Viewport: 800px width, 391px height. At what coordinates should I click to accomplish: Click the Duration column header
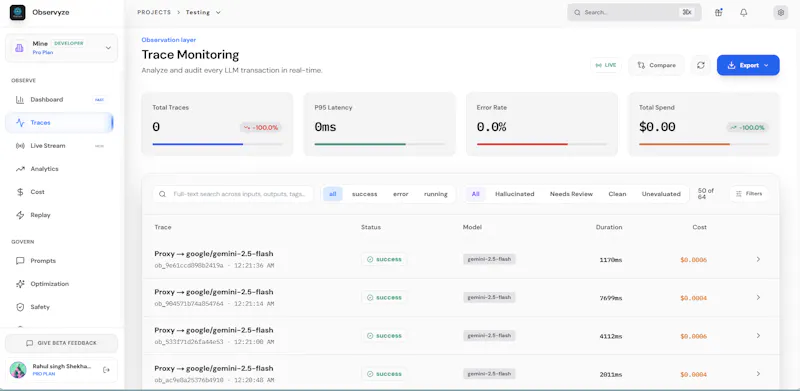tap(609, 227)
